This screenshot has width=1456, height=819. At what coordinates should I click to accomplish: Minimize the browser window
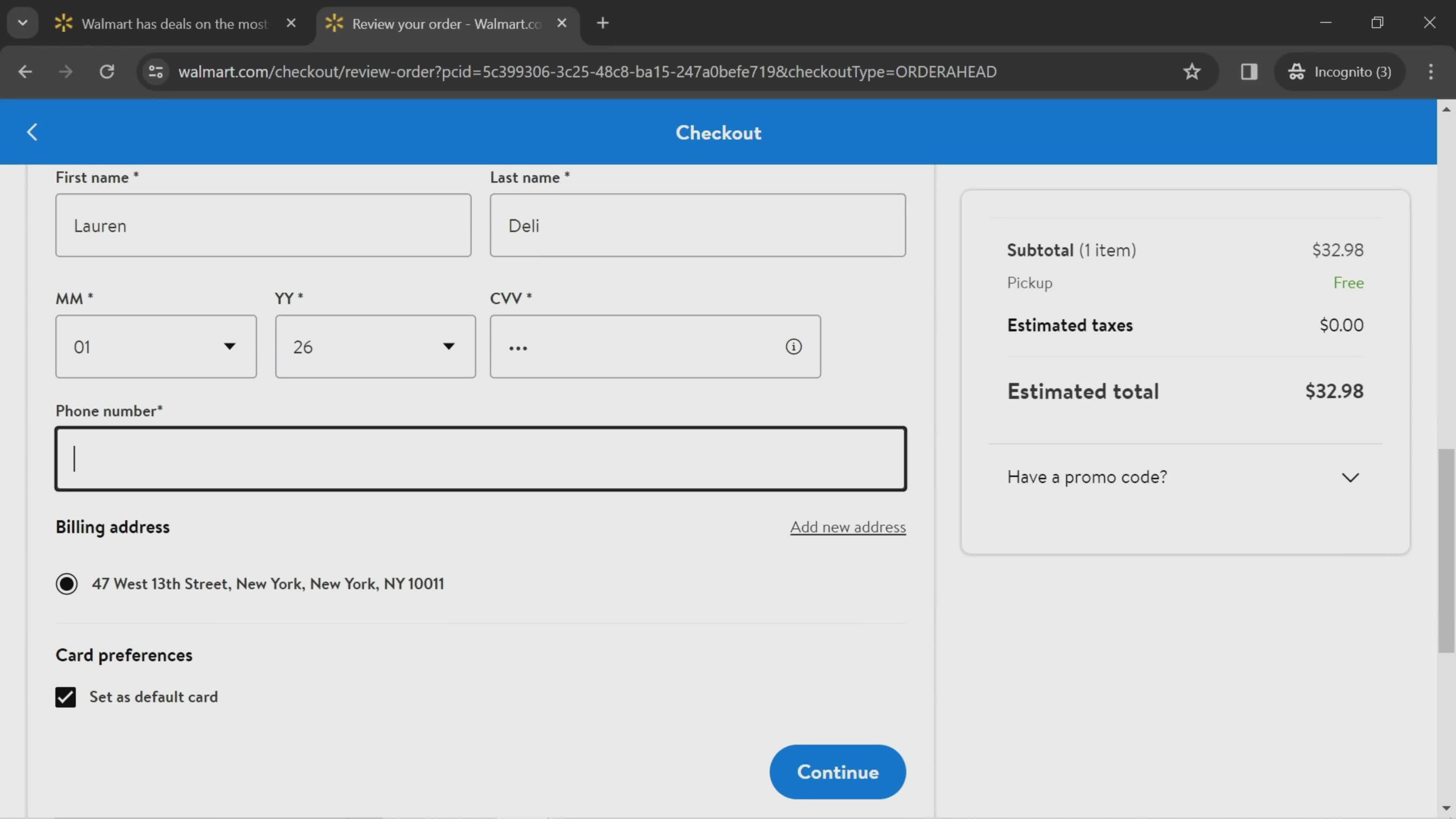click(x=1326, y=23)
